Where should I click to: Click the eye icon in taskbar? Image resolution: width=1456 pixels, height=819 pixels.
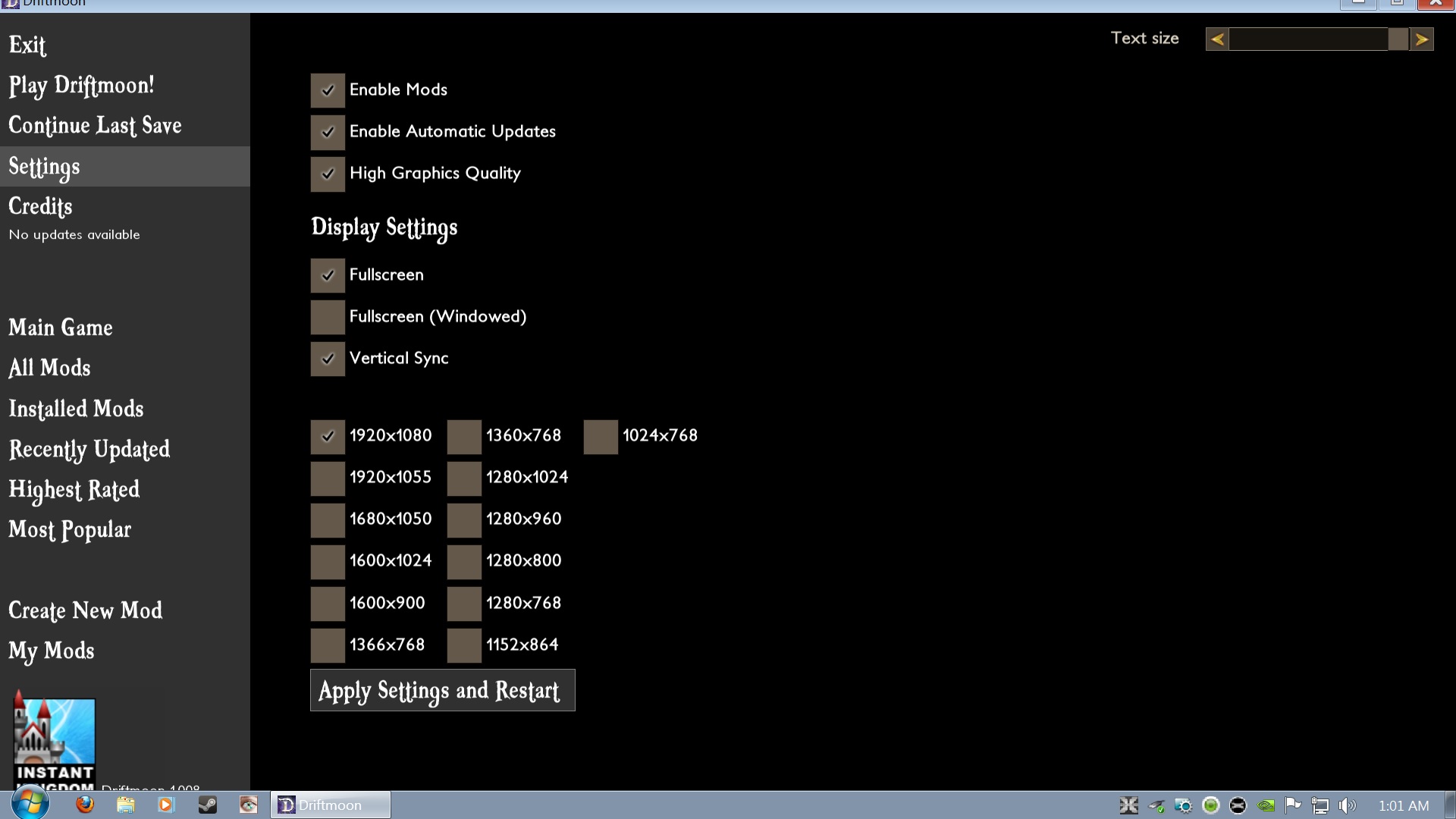pyautogui.click(x=248, y=805)
